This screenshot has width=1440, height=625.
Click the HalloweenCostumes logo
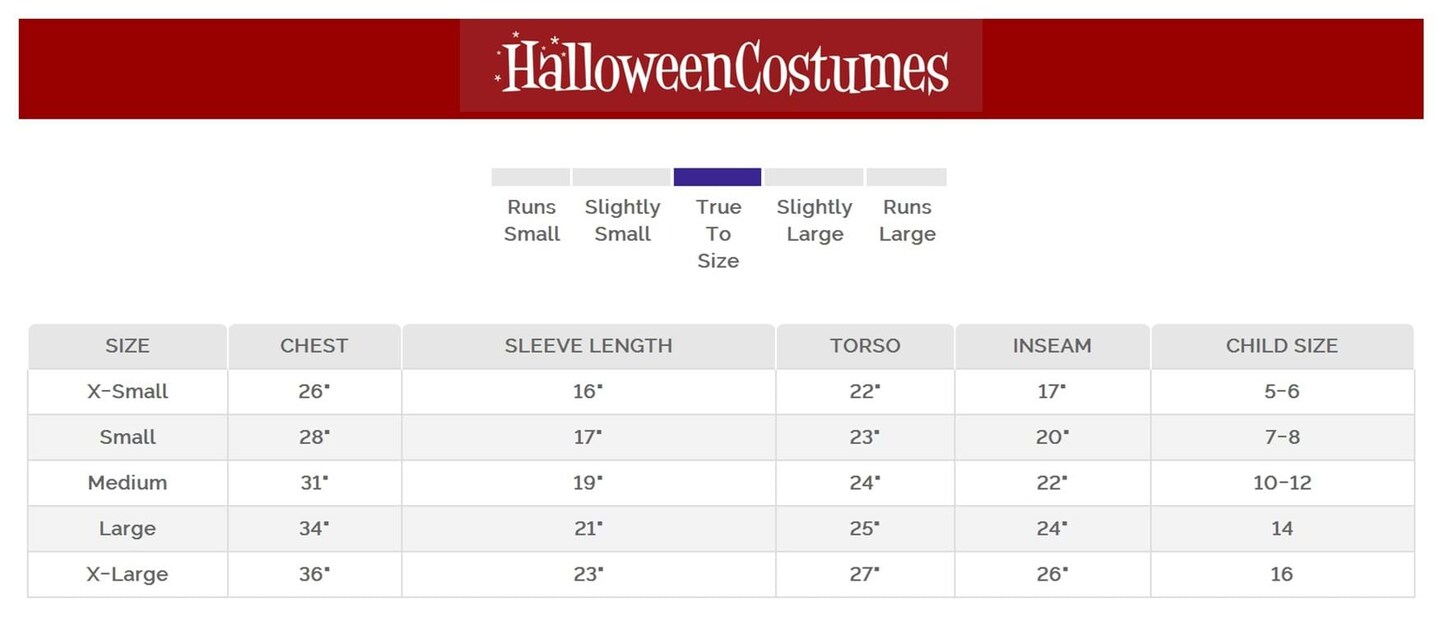721,66
